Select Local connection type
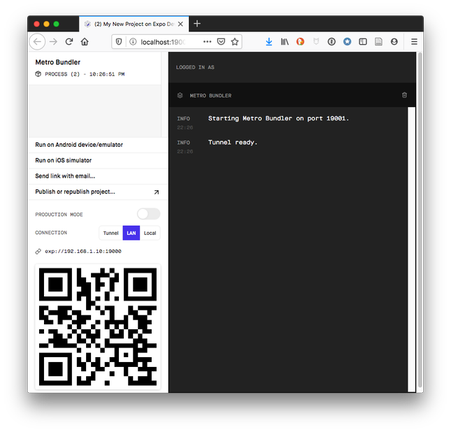Image resolution: width=451 pixels, height=432 pixels. 150,233
